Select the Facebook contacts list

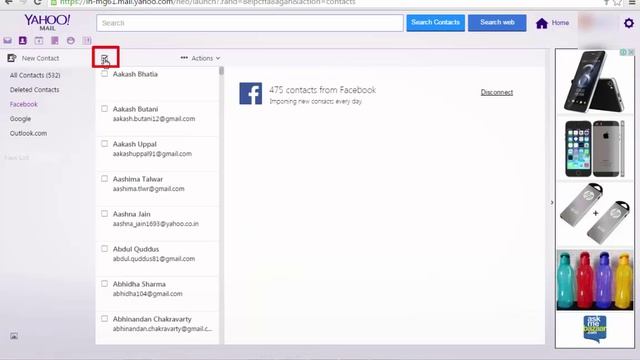[x=24, y=104]
